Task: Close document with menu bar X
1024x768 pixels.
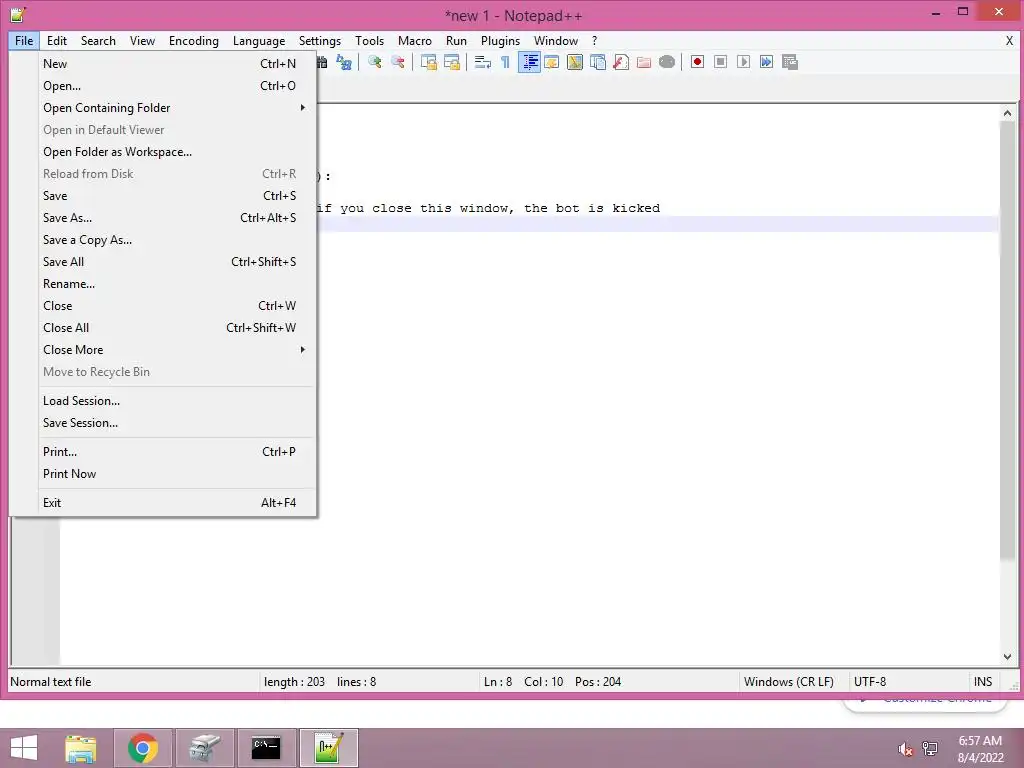Action: click(1009, 40)
